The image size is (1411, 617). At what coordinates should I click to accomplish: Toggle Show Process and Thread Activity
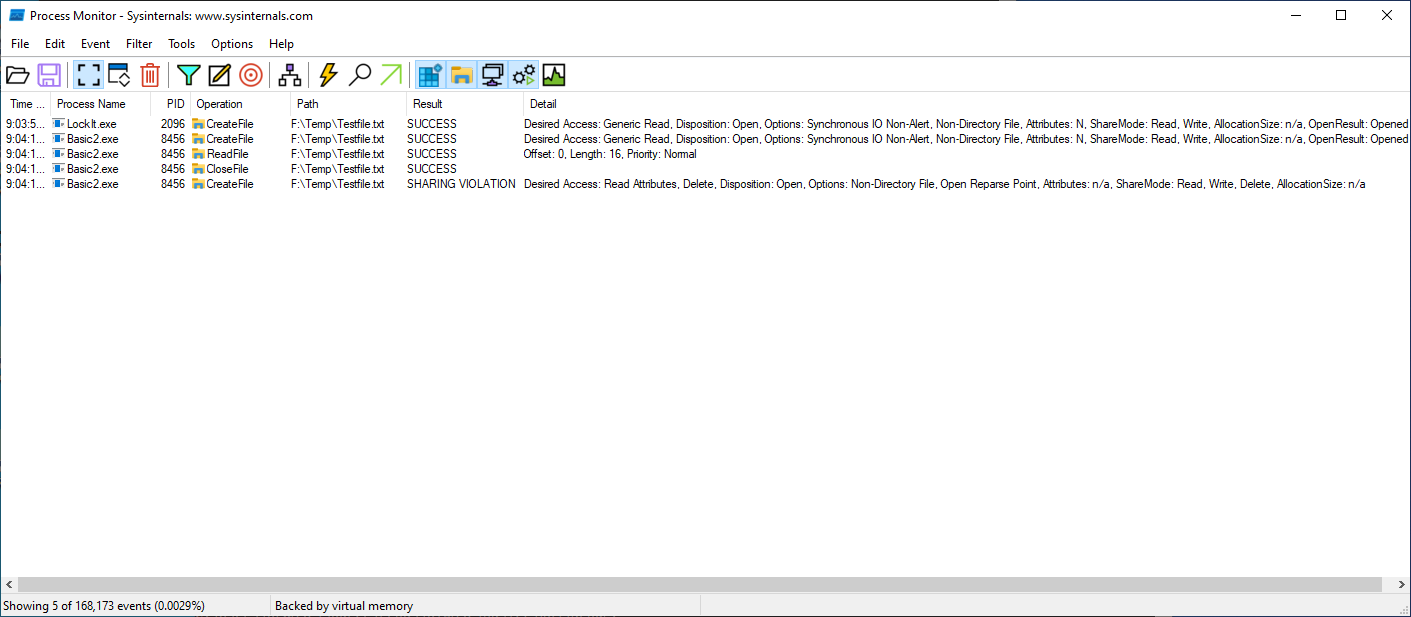pyautogui.click(x=523, y=75)
